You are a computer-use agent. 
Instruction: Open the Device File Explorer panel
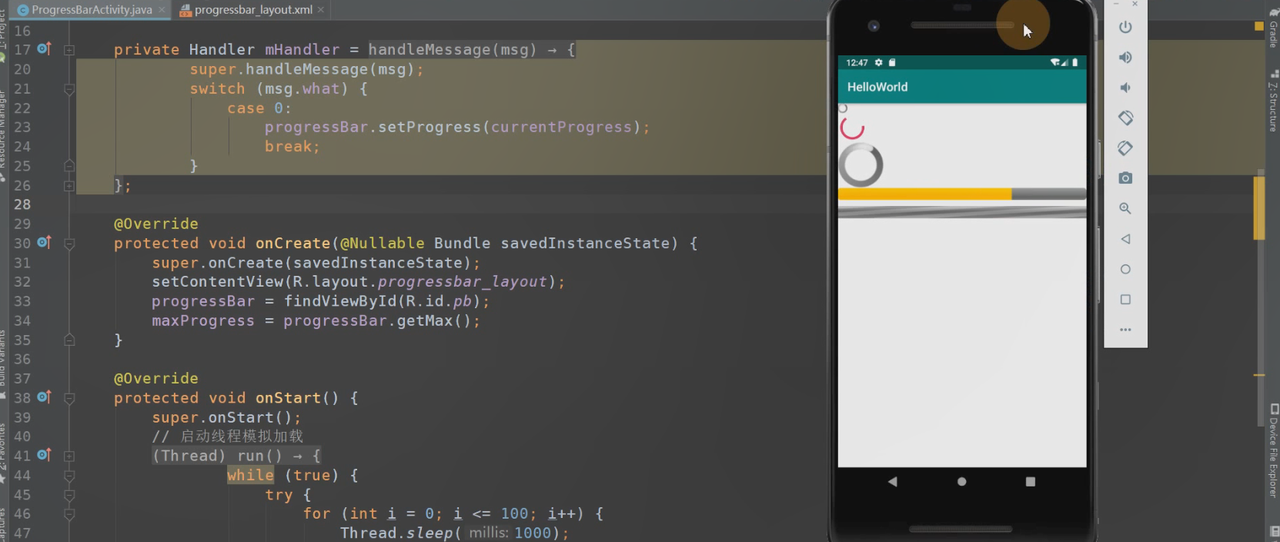pyautogui.click(x=1273, y=450)
